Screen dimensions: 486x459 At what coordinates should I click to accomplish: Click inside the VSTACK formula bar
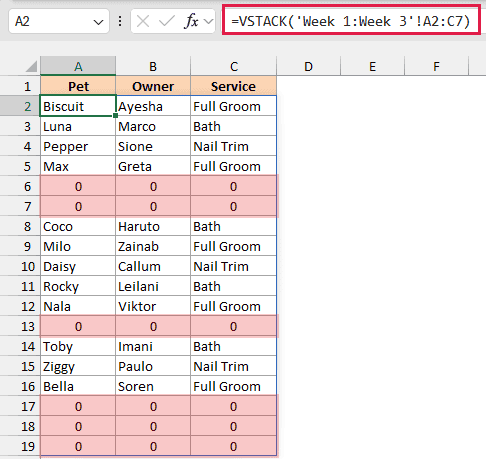pos(351,20)
